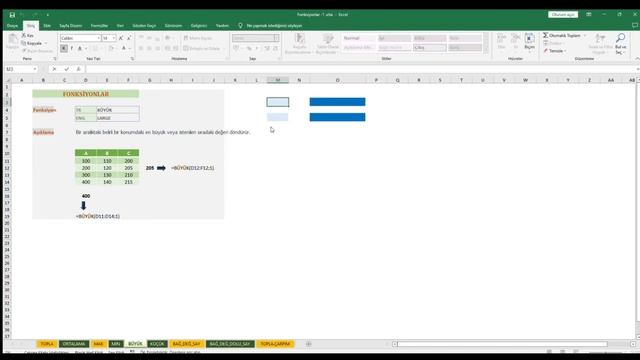The height and width of the screenshot is (360, 640).
Task: Click the font color A icon
Action: (x=124, y=49)
